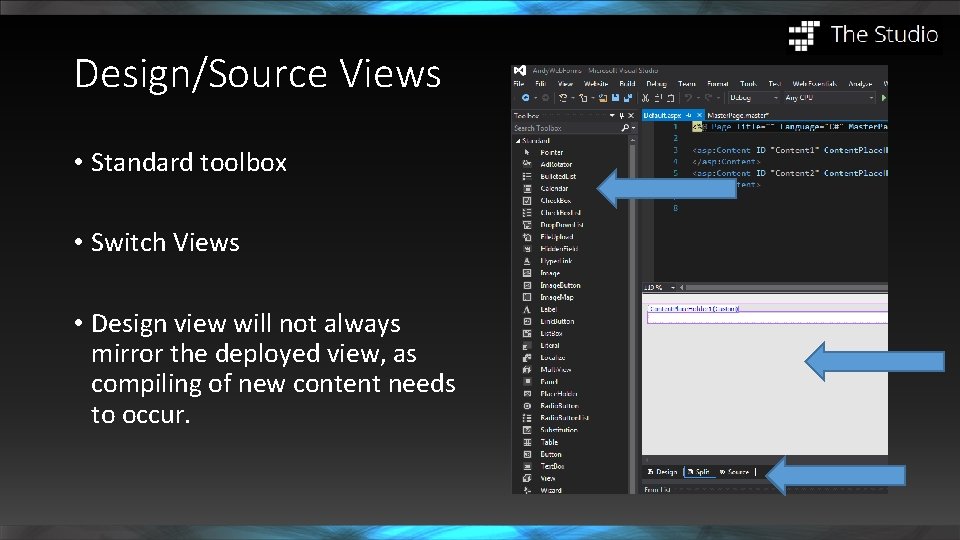Click the Save All toolbar icon
The width and height of the screenshot is (960, 540).
(628, 98)
